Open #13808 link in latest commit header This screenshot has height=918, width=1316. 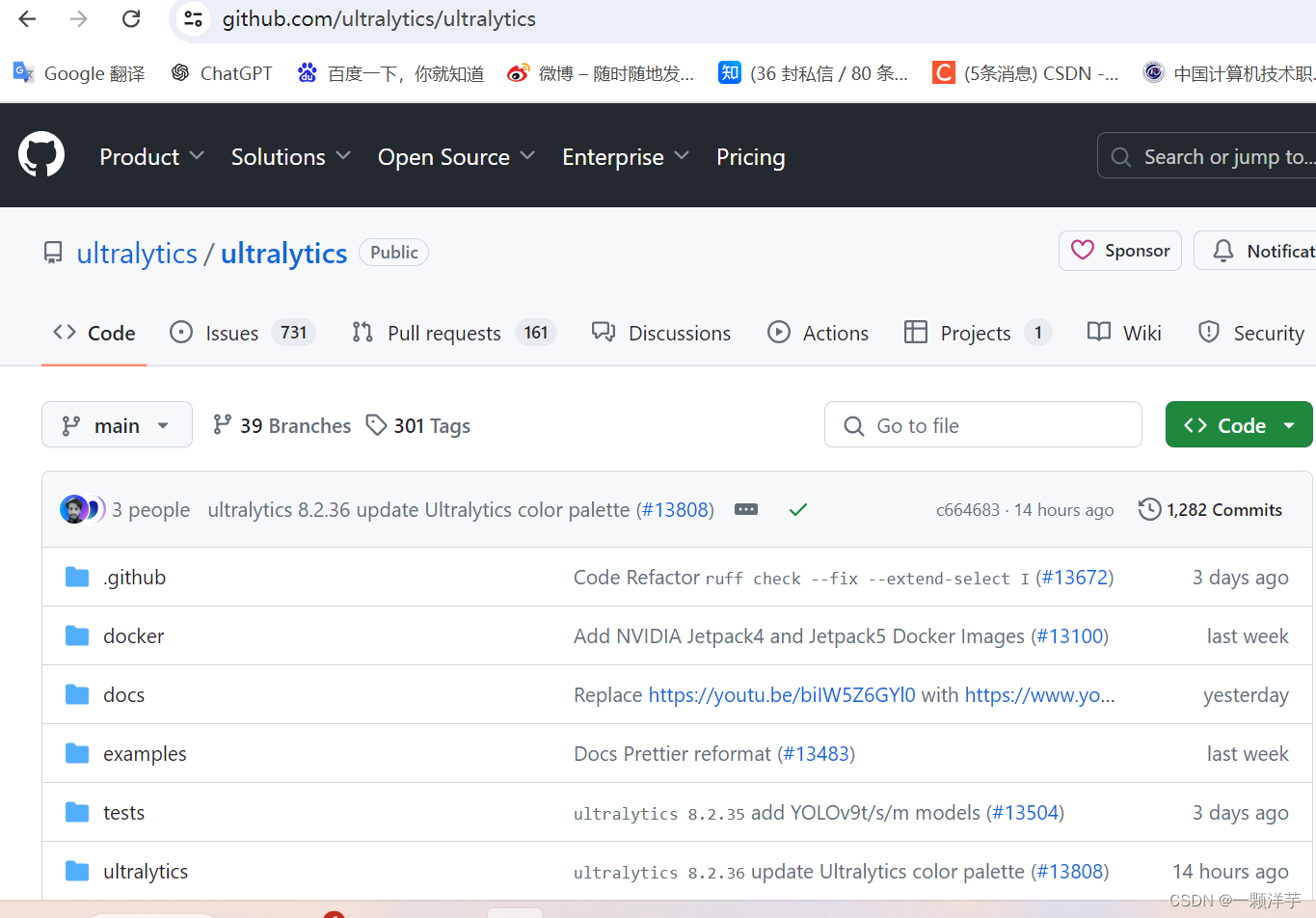coord(676,509)
